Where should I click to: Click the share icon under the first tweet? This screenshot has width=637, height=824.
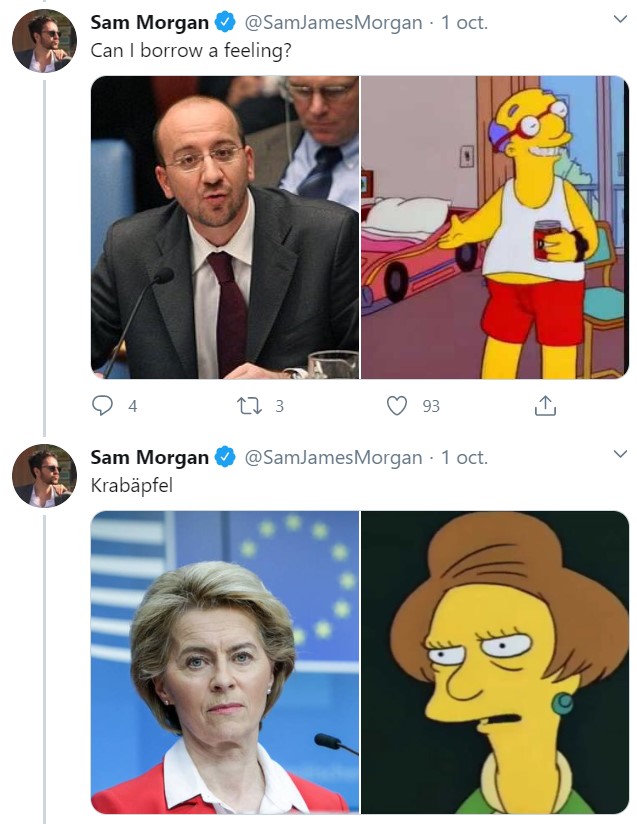(545, 406)
